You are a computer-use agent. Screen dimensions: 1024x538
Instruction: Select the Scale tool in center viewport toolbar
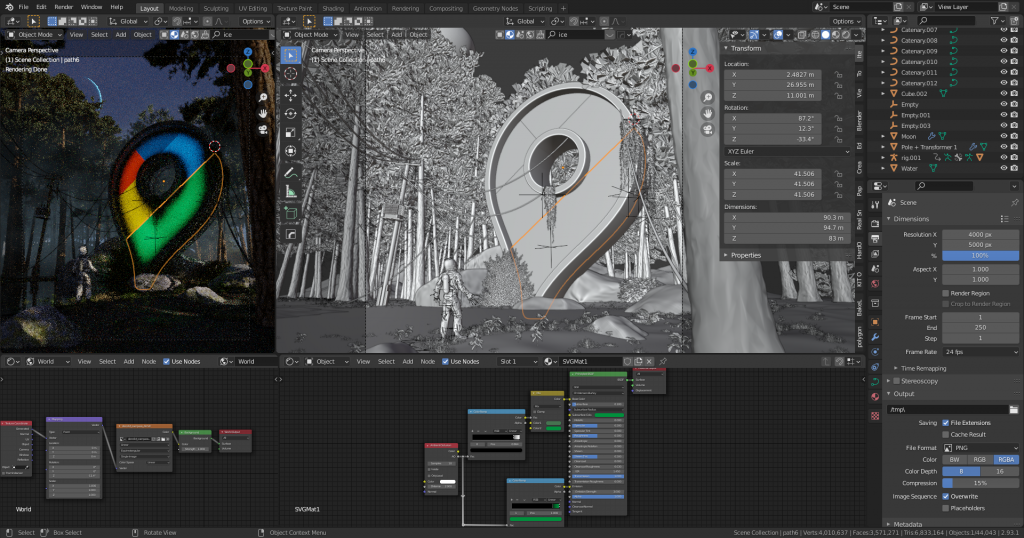291,133
